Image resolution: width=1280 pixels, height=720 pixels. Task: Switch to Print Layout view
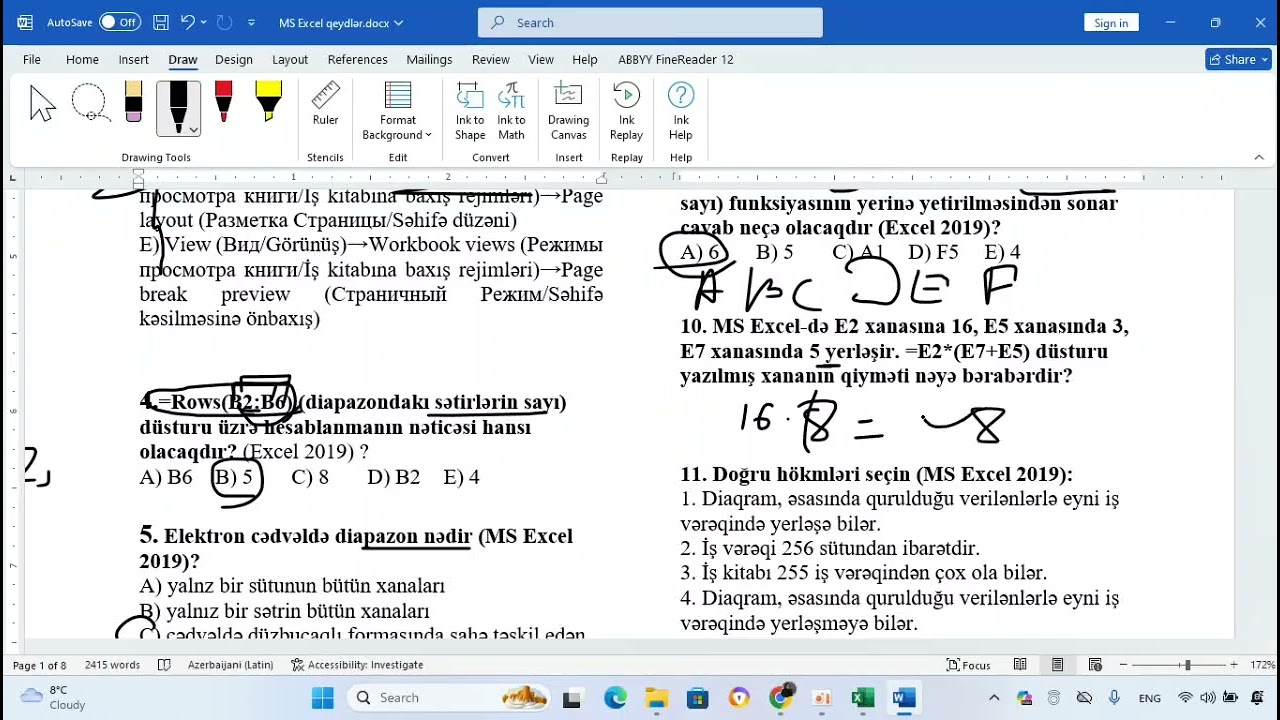coord(1057,665)
